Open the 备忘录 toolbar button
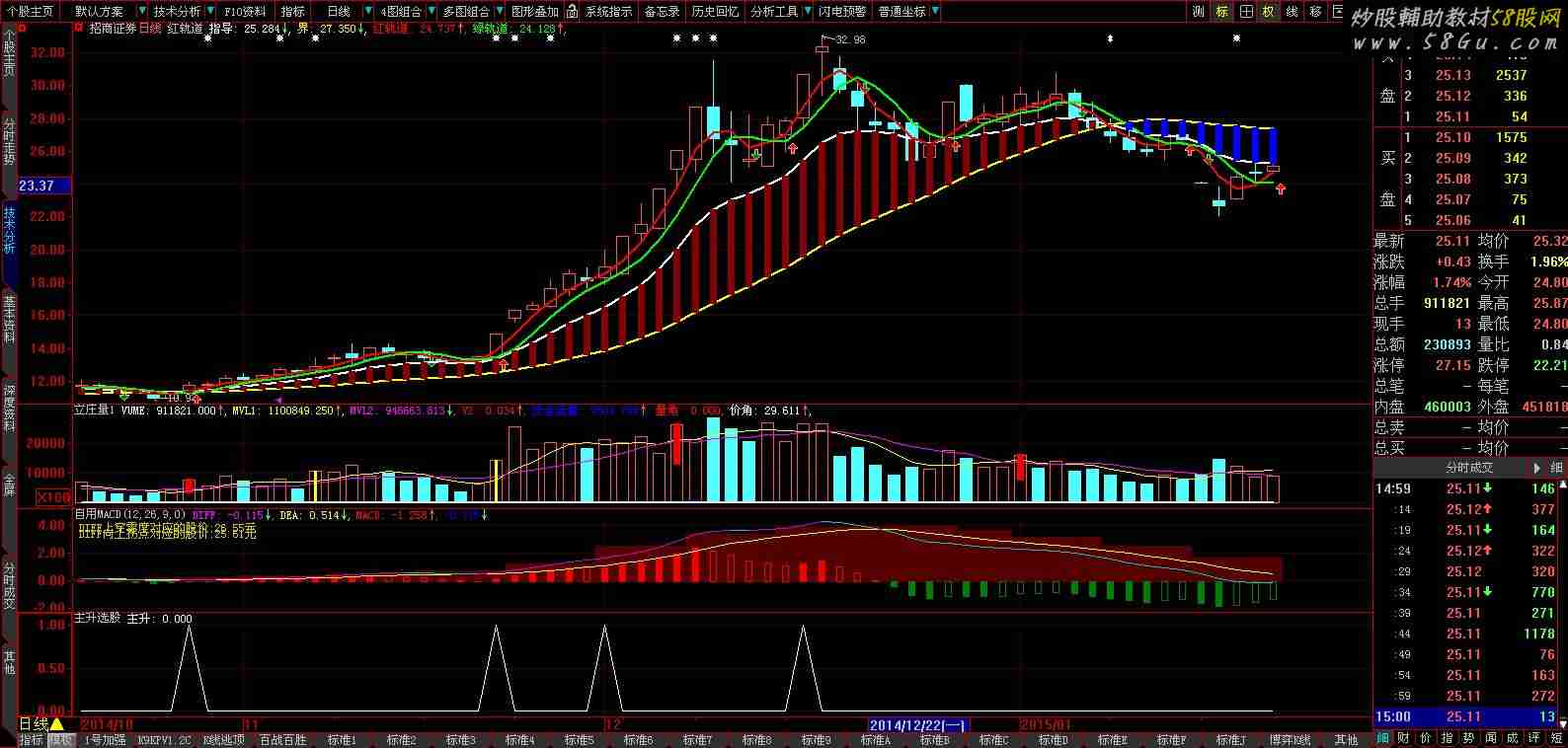1568x748 pixels. point(662,12)
